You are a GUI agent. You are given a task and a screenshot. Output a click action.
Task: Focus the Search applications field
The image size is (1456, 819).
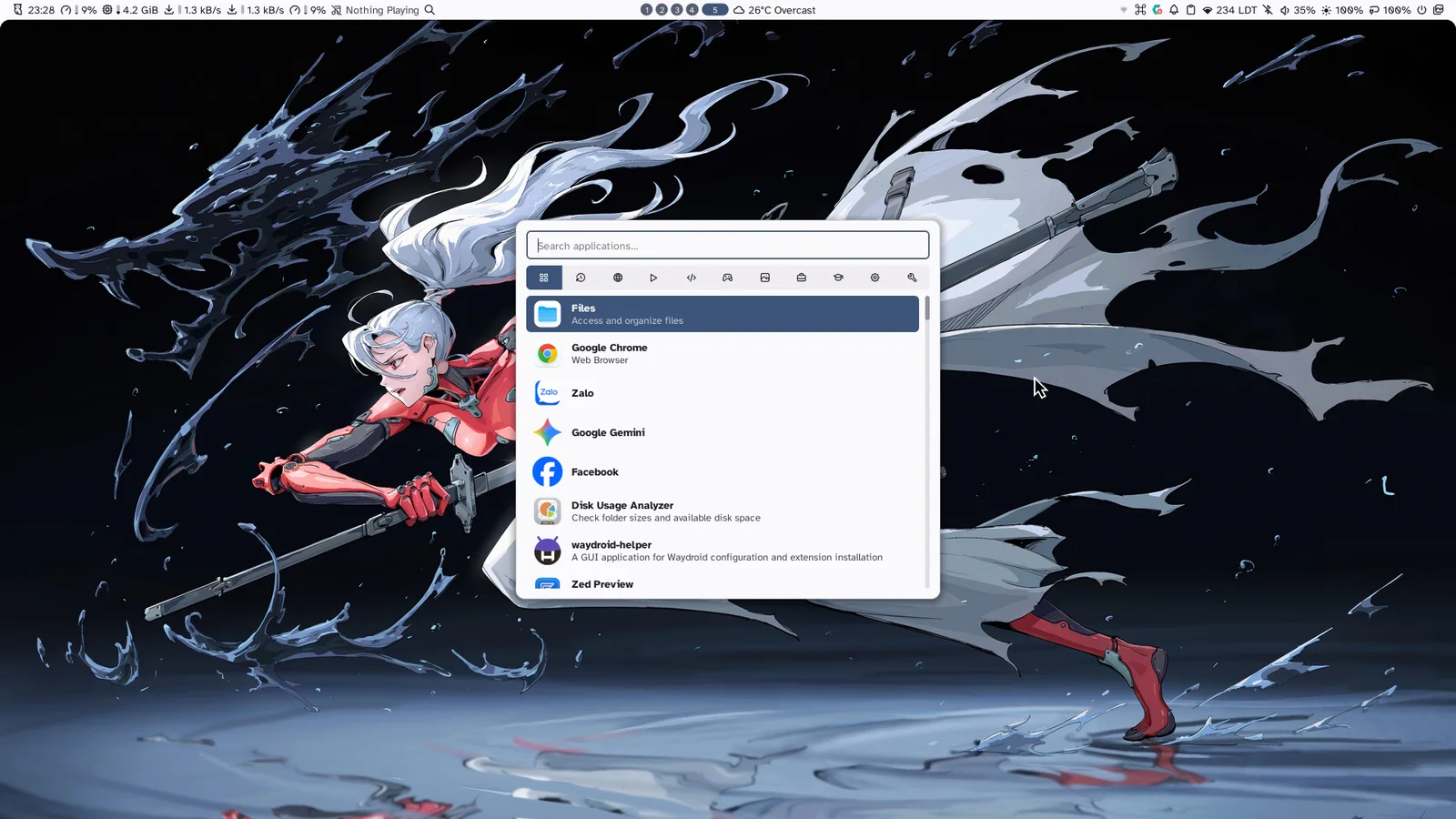tap(728, 246)
